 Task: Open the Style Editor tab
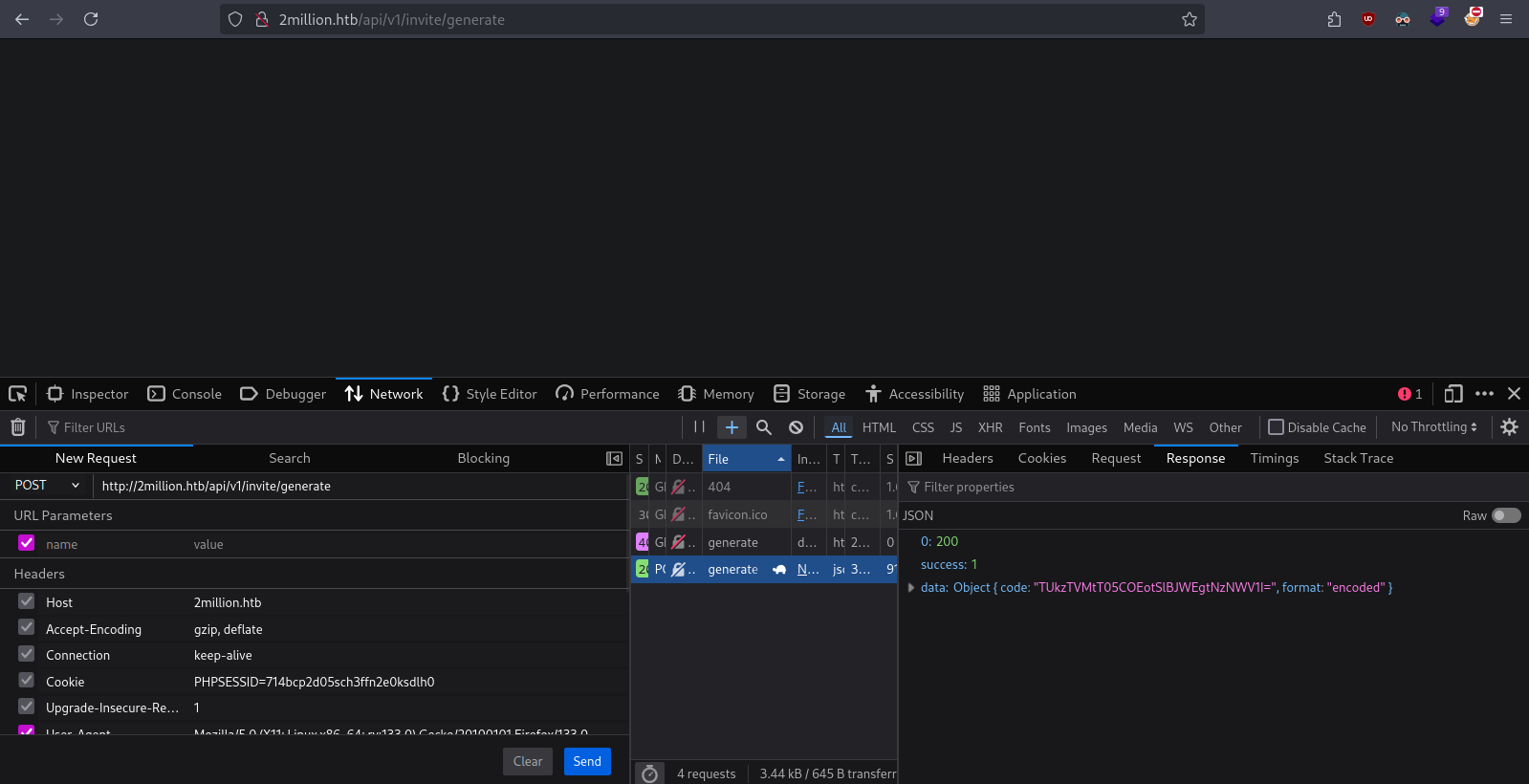[490, 394]
